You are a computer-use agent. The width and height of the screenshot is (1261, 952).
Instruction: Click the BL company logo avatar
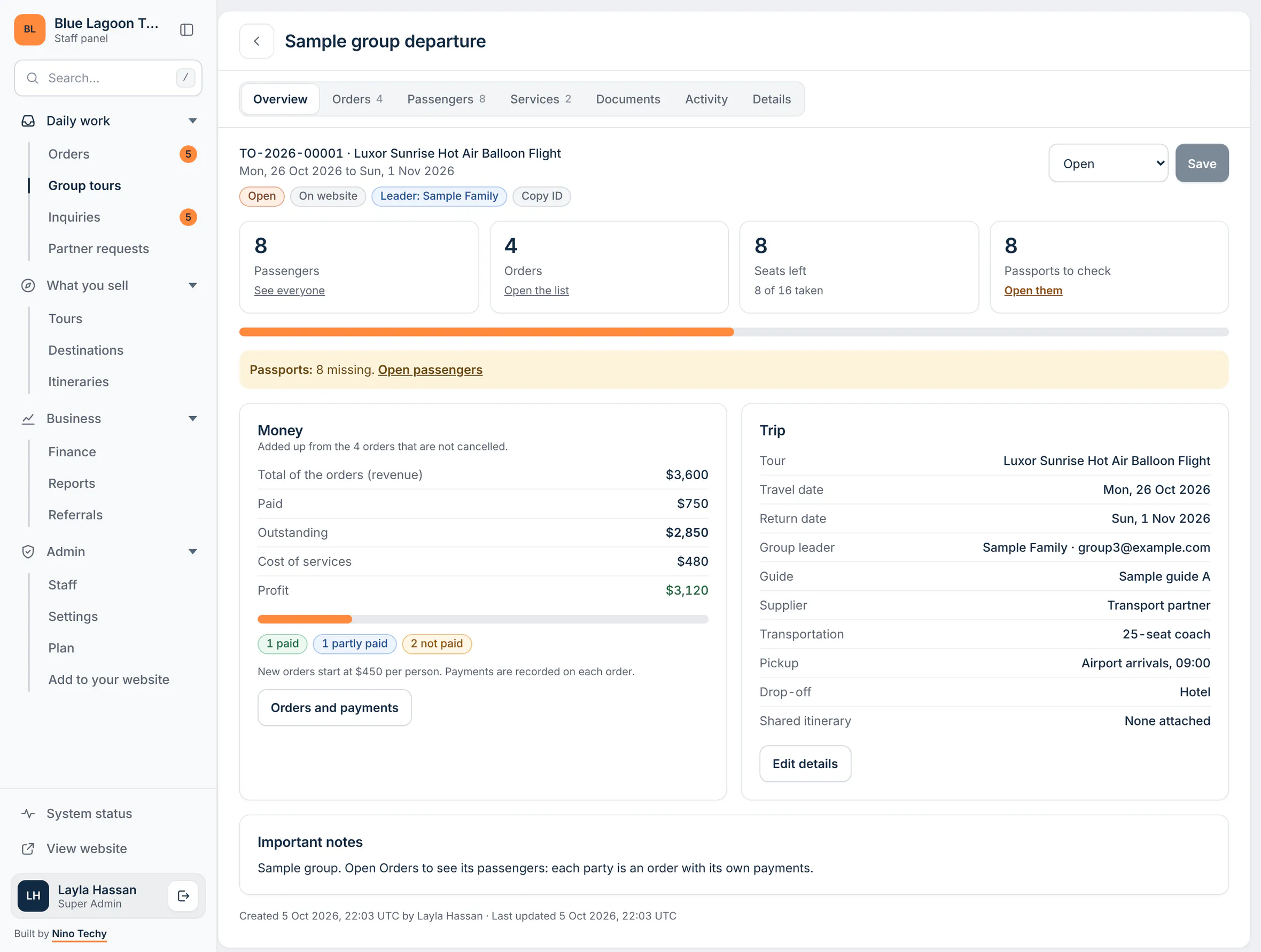(29, 29)
